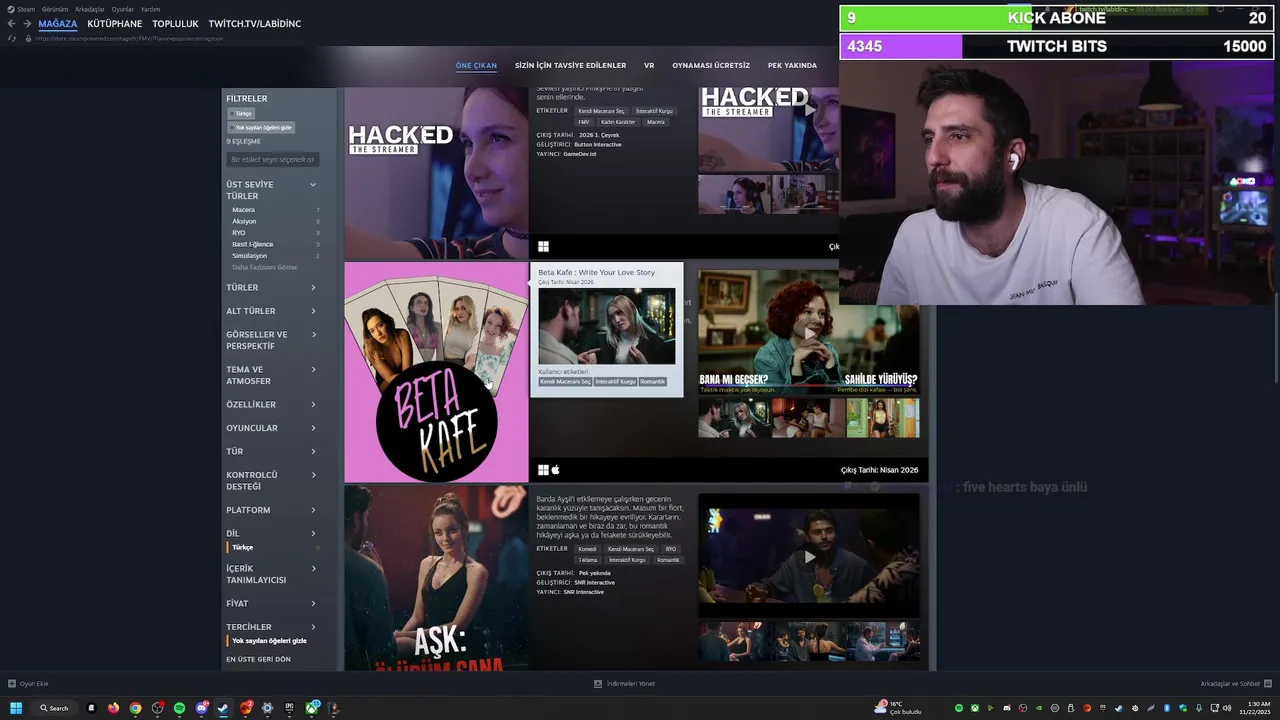Click the 'Kendi Maceranı Seç' tag in Beta Kafe popup
The width and height of the screenshot is (1280, 720).
pyautogui.click(x=565, y=381)
